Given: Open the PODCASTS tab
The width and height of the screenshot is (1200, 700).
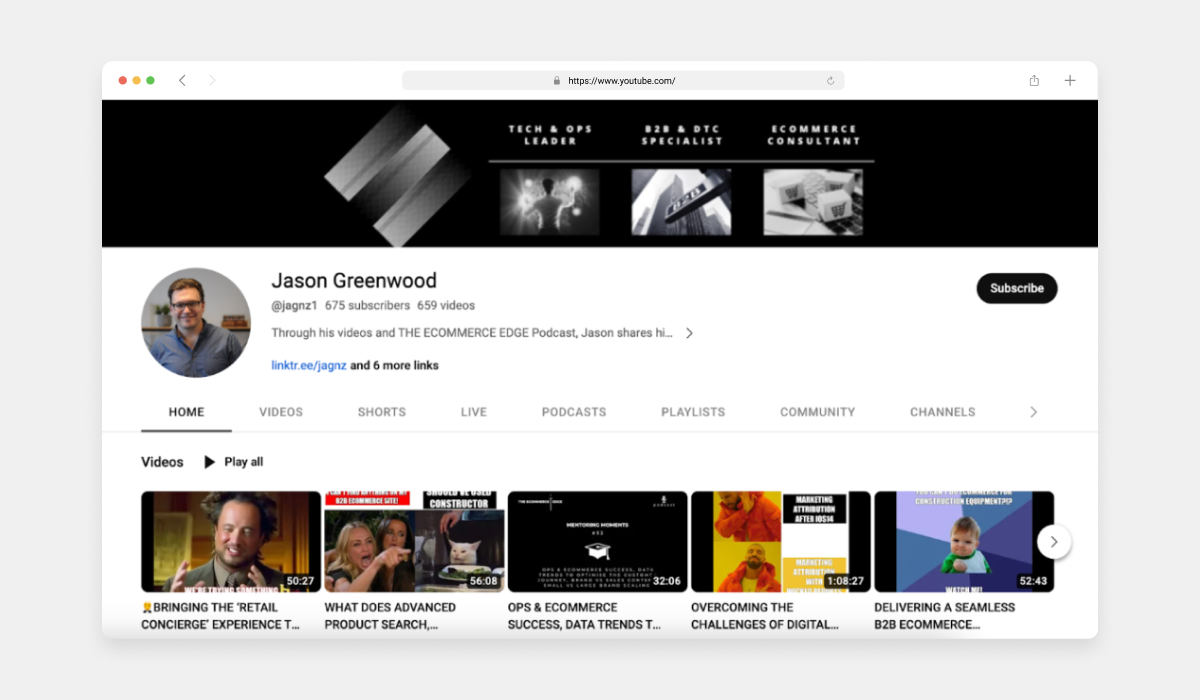Looking at the screenshot, I should coord(574,412).
